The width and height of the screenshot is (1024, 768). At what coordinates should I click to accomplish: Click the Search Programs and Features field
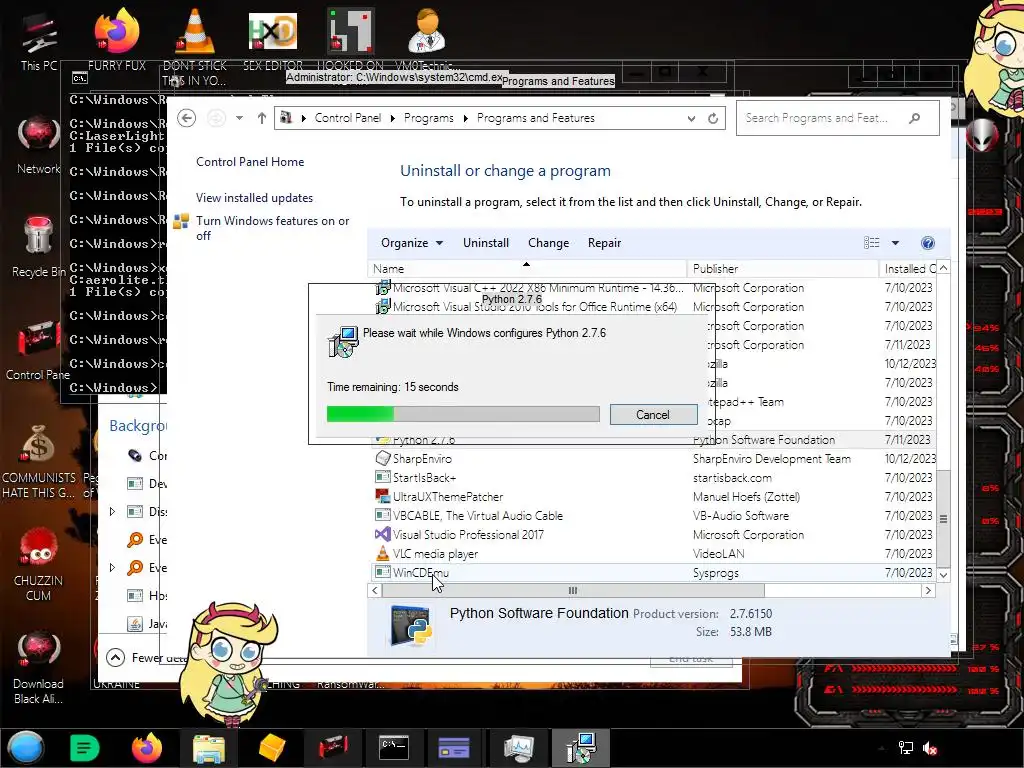pos(837,118)
